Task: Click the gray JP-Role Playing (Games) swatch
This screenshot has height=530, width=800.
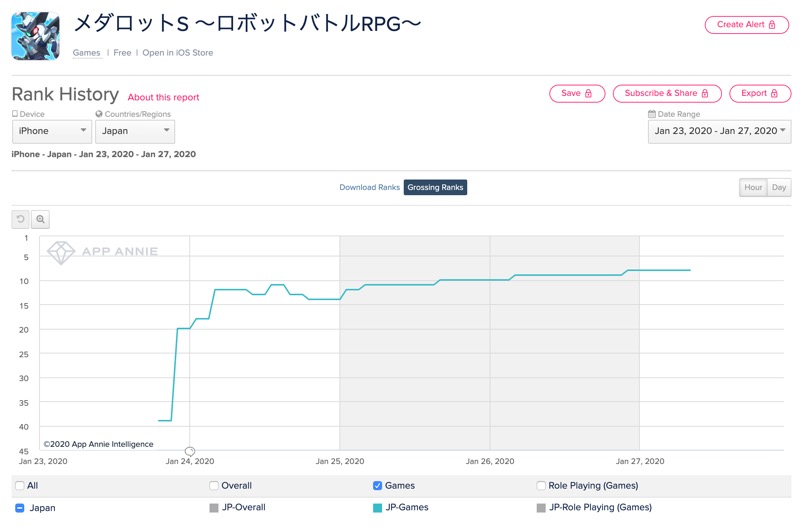Action: pos(541,508)
